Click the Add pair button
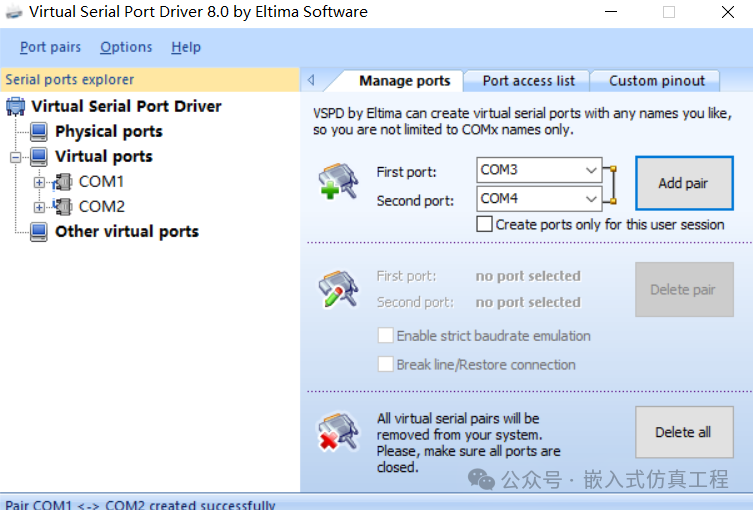Screen dimensions: 753x510 [684, 183]
